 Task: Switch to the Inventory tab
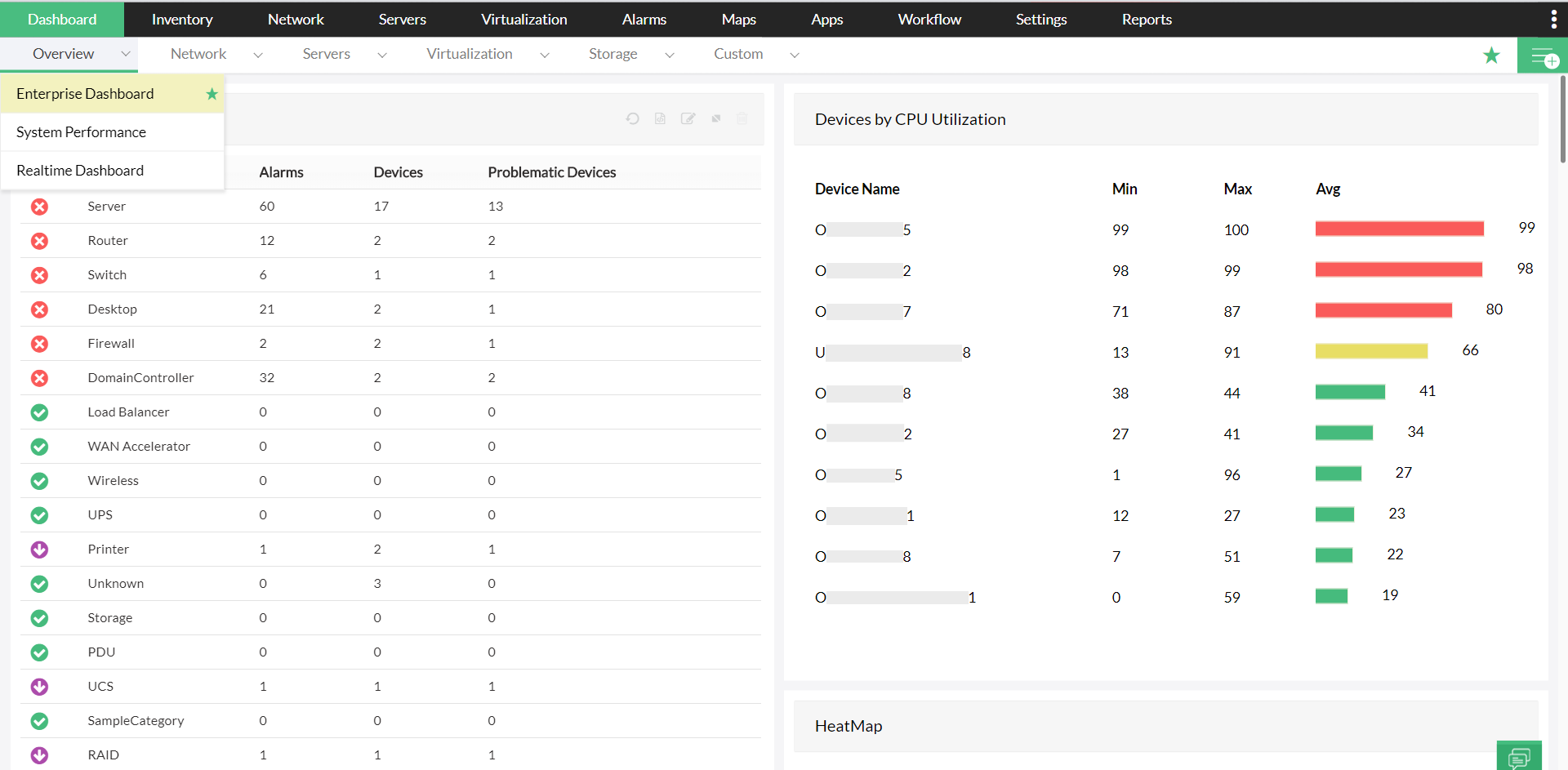tap(181, 19)
